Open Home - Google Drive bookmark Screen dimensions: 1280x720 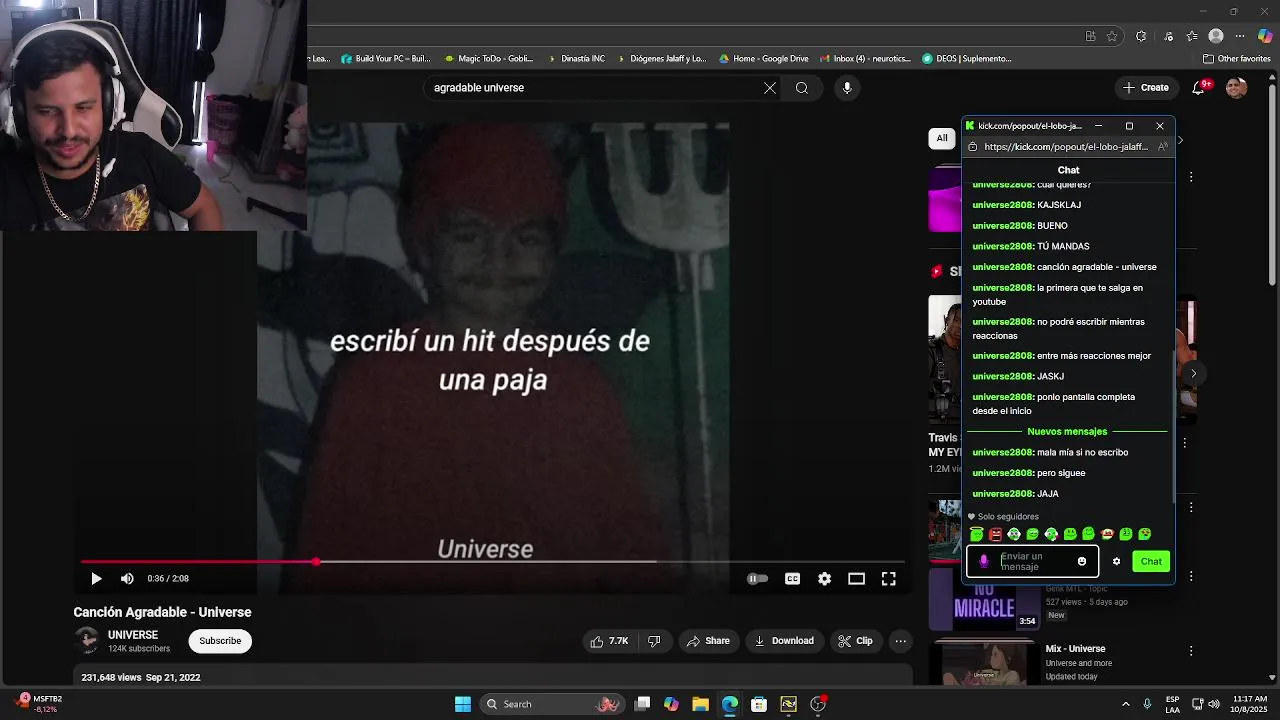pyautogui.click(x=764, y=59)
